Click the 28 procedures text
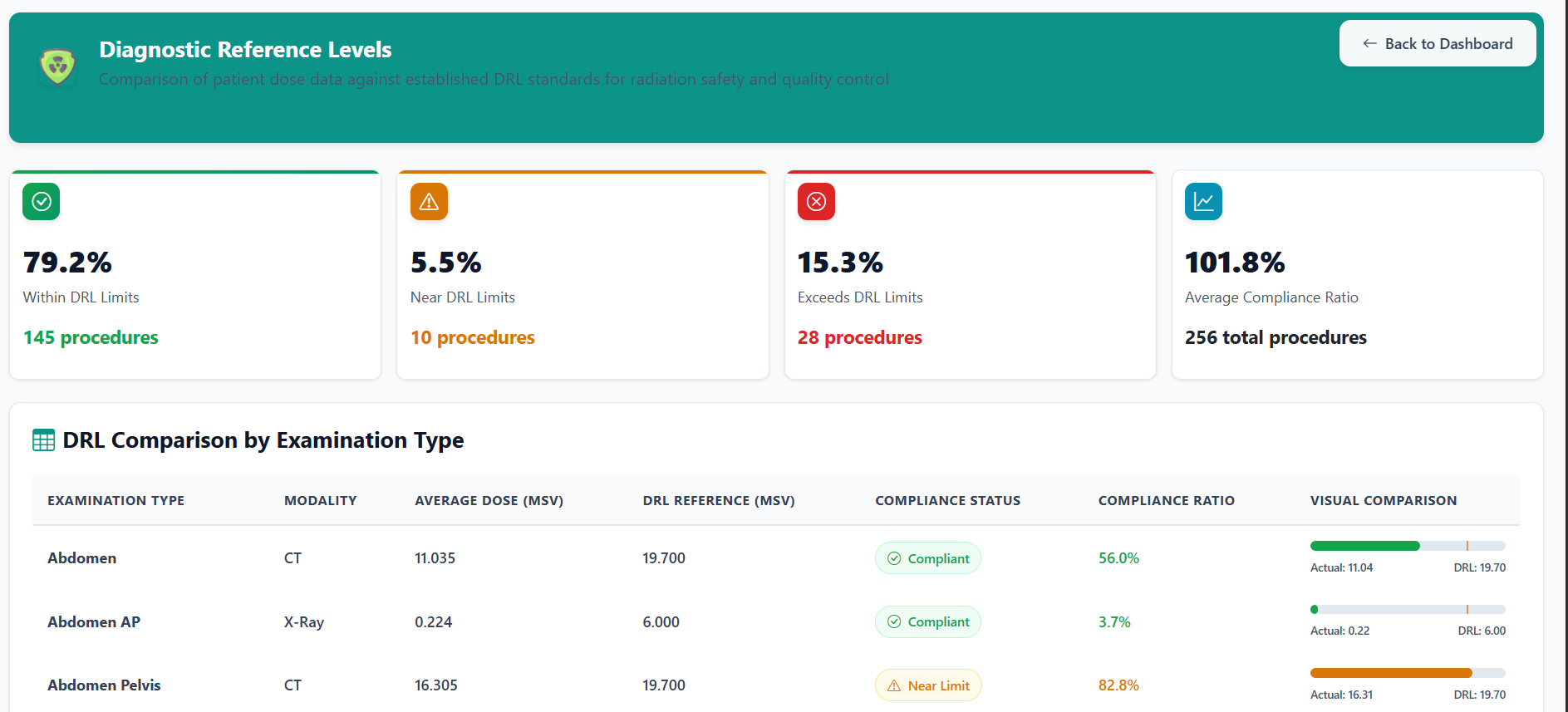1568x712 pixels. point(860,337)
